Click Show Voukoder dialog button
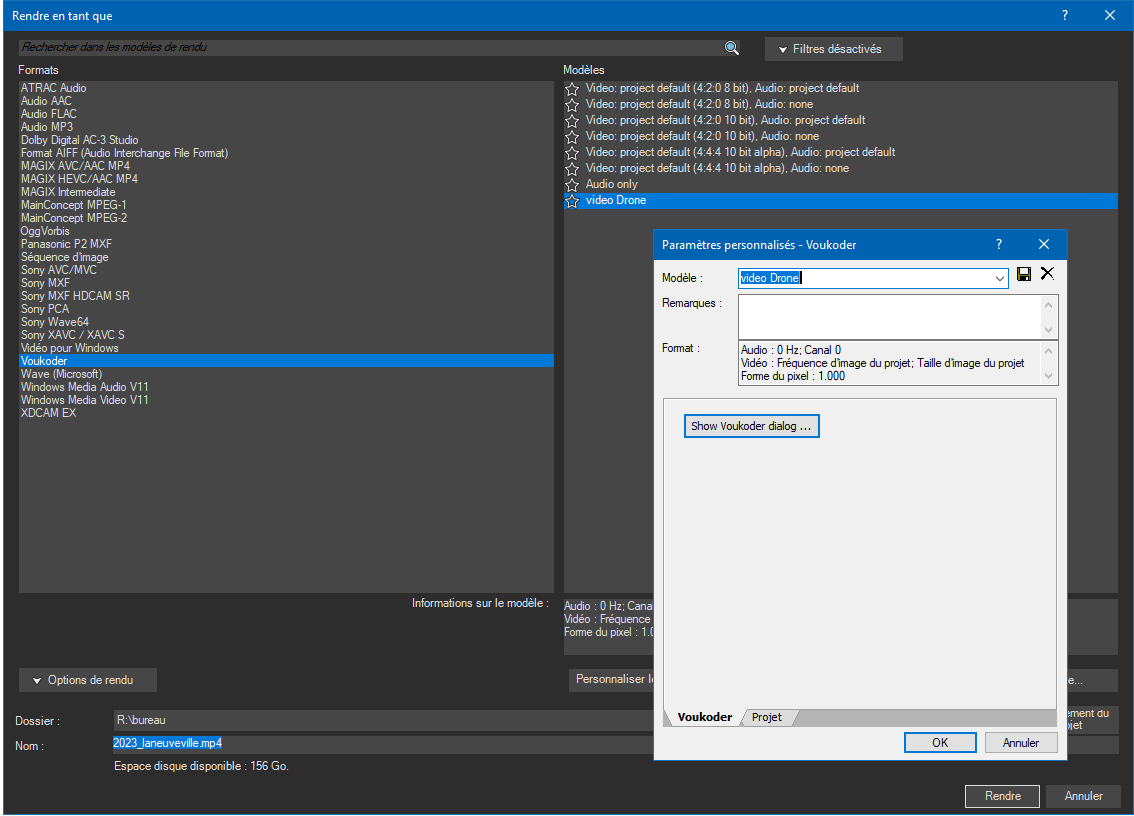Viewport: 1134px width, 816px height. 751,426
